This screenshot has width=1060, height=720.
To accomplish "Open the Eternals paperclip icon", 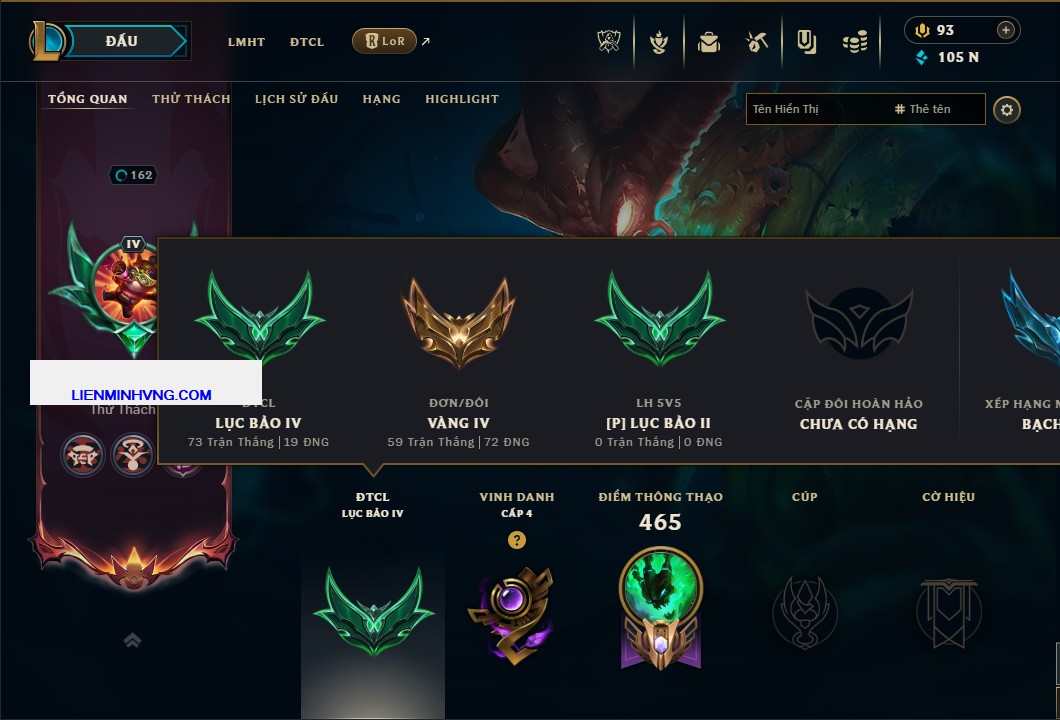I will click(806, 42).
